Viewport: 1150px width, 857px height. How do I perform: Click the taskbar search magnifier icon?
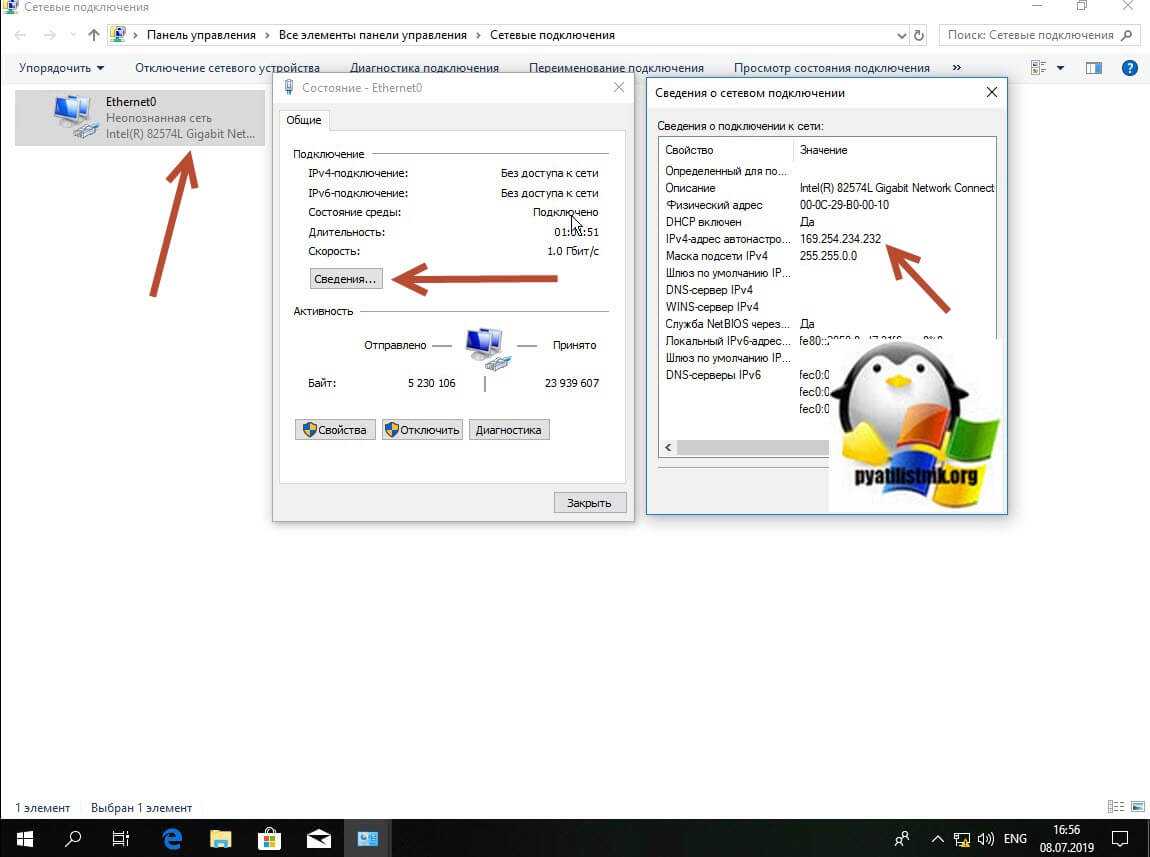pyautogui.click(x=73, y=838)
